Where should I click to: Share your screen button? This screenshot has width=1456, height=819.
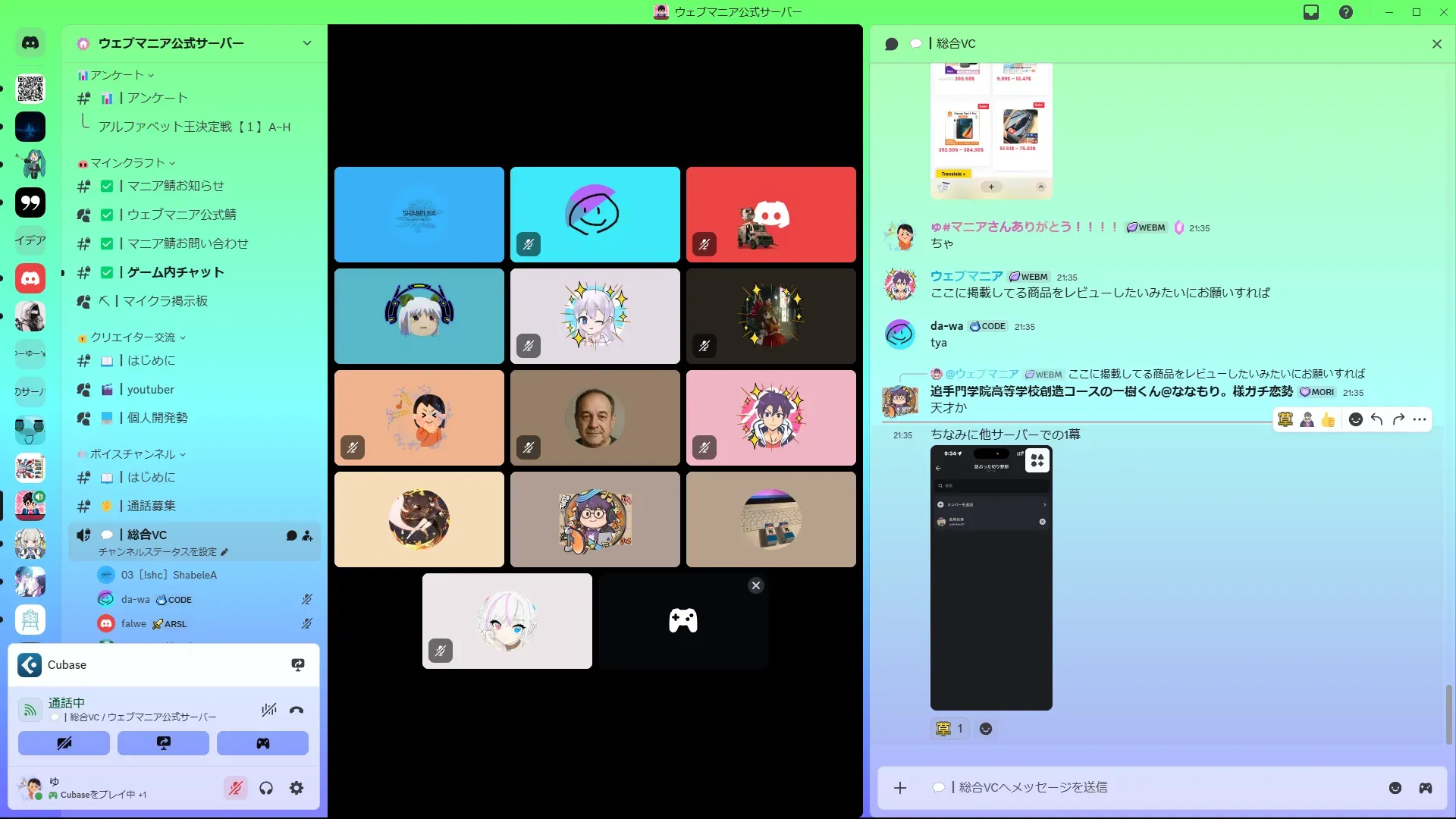pyautogui.click(x=163, y=743)
